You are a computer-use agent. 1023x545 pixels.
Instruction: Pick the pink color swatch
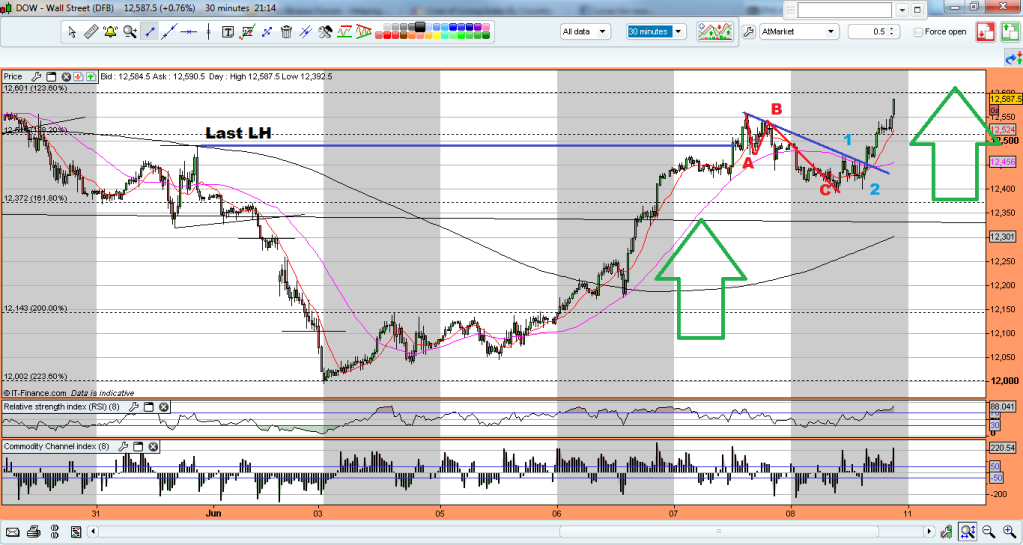[x=486, y=27]
